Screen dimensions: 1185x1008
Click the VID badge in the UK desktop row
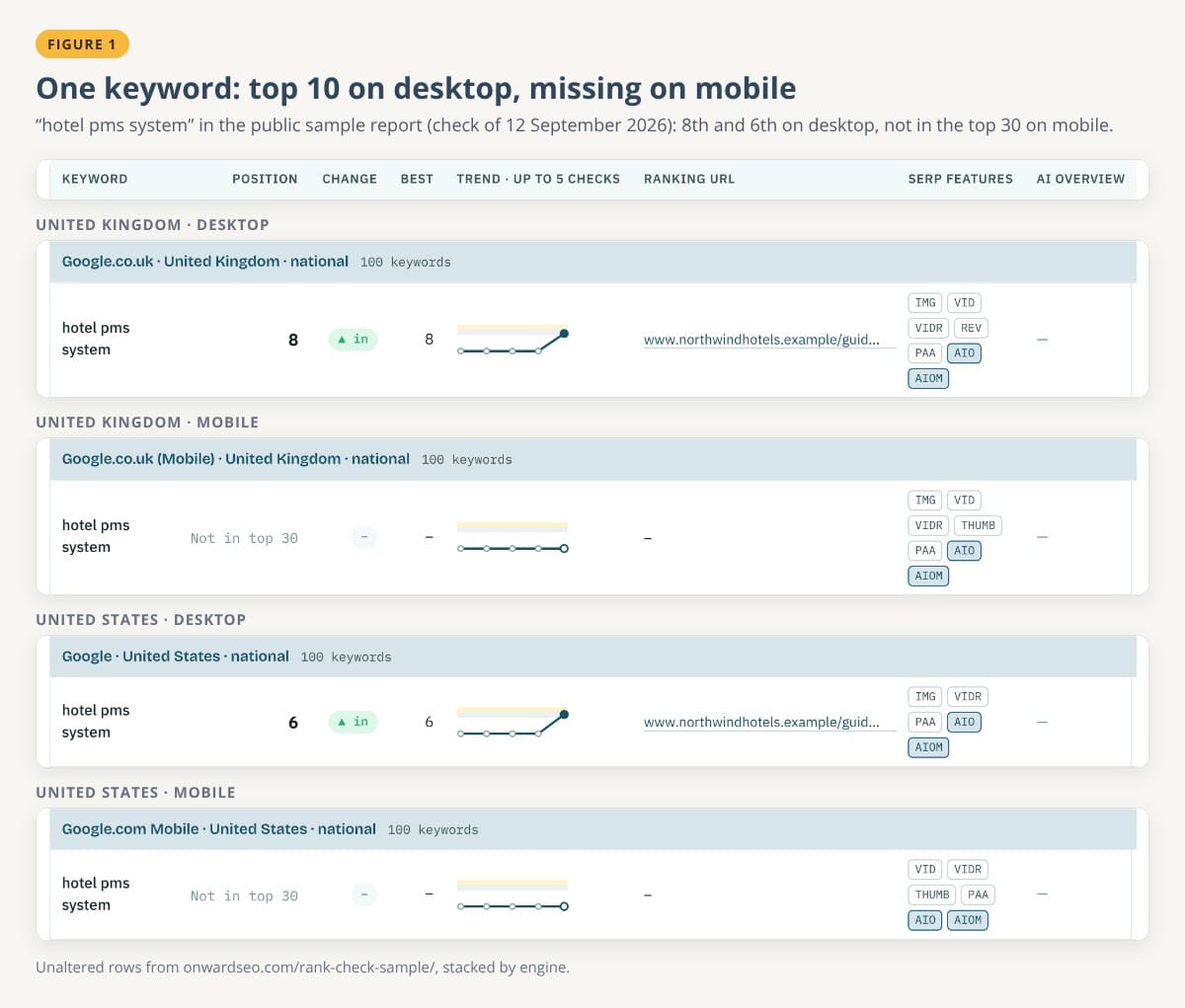pos(965,303)
